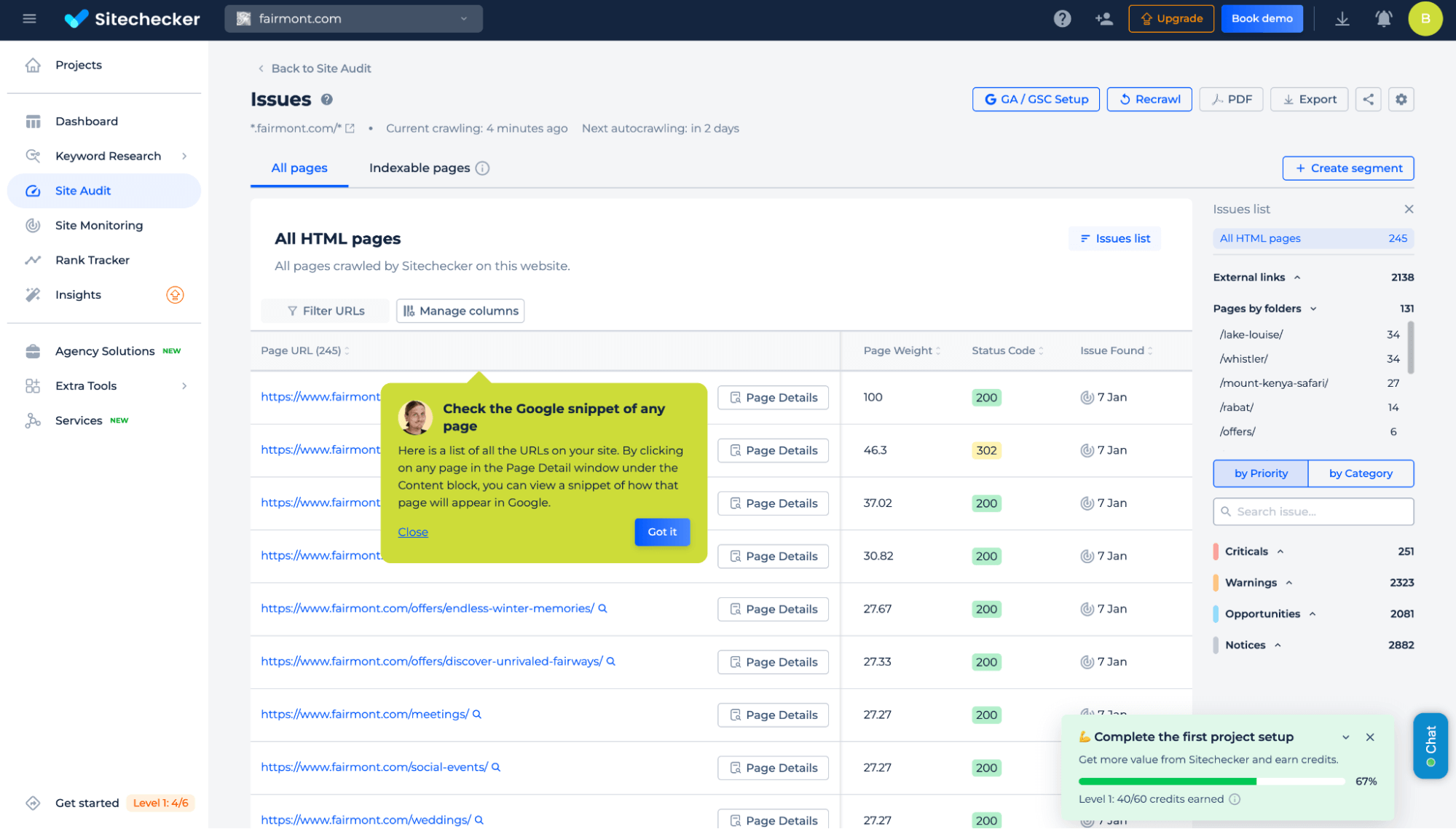Click Got it in tooltip
1456x829 pixels.
click(x=661, y=532)
